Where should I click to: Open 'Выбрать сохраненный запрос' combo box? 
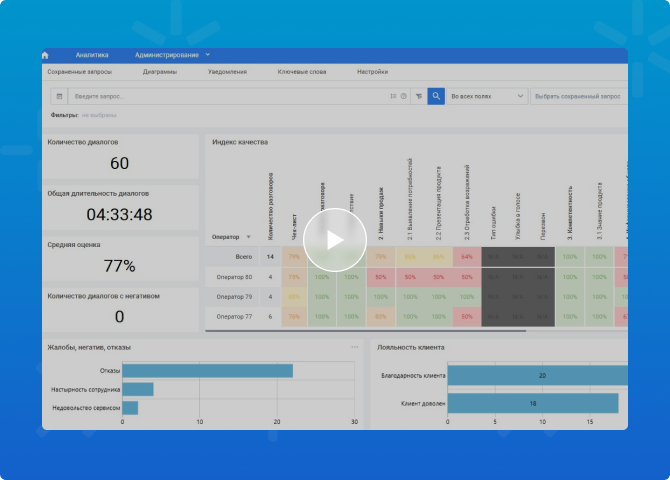coord(578,96)
